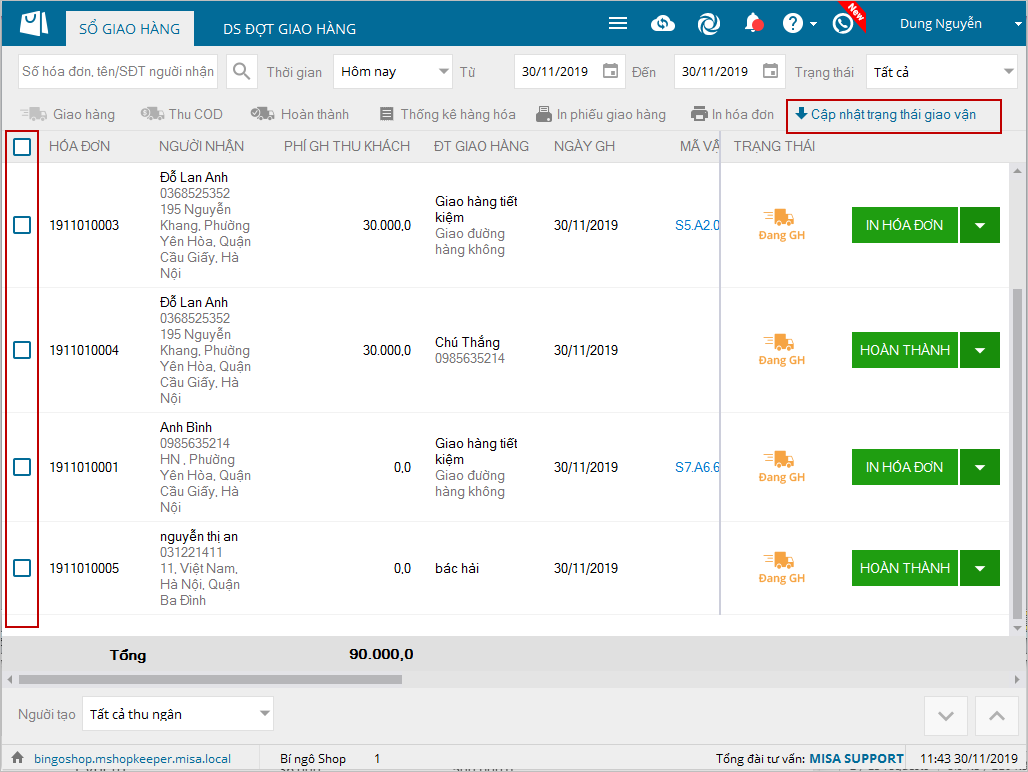Click the Thu COD toolbar button
Viewport: 1028px width, 772px height.
(182, 114)
